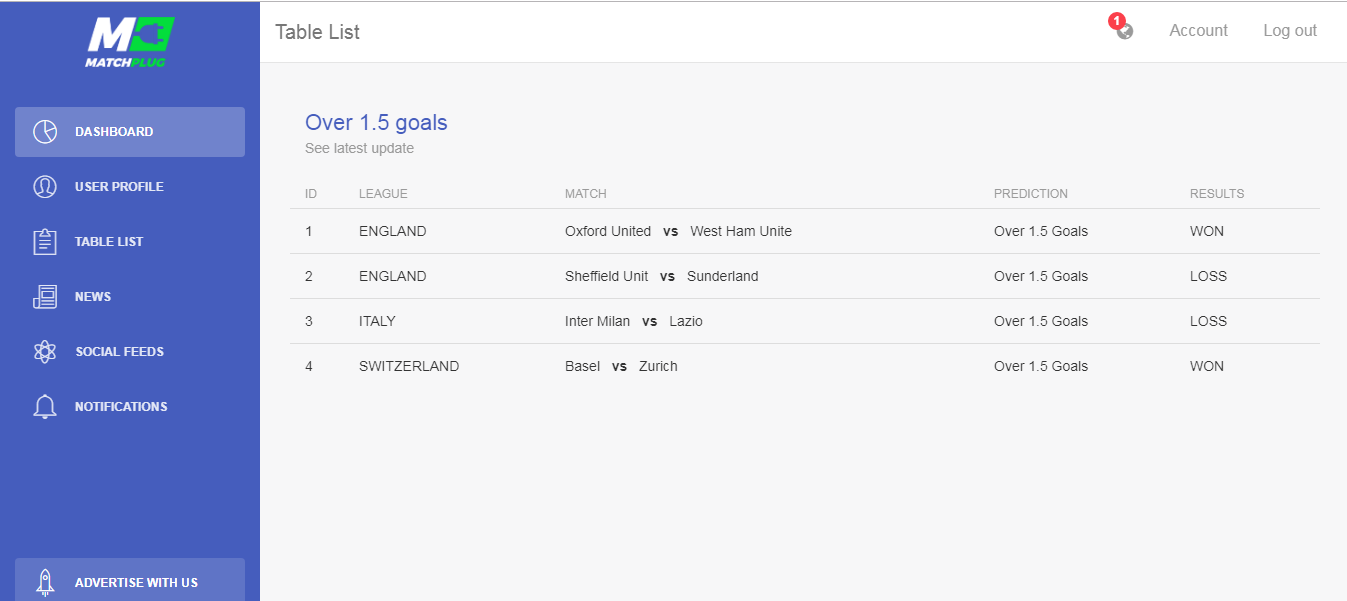This screenshot has height=601, width=1347.
Task: Click the Dashboard pie chart icon
Action: click(x=45, y=132)
